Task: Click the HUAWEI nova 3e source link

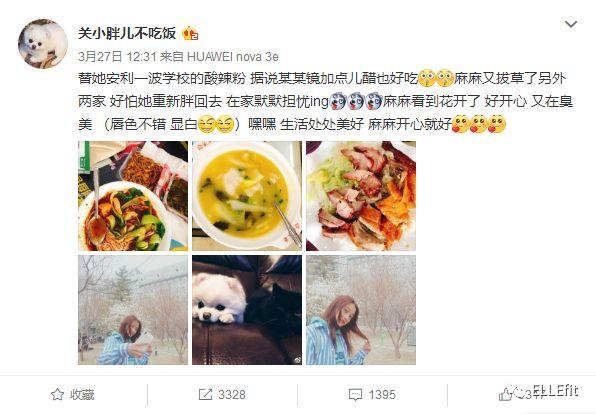Action: (x=233, y=57)
